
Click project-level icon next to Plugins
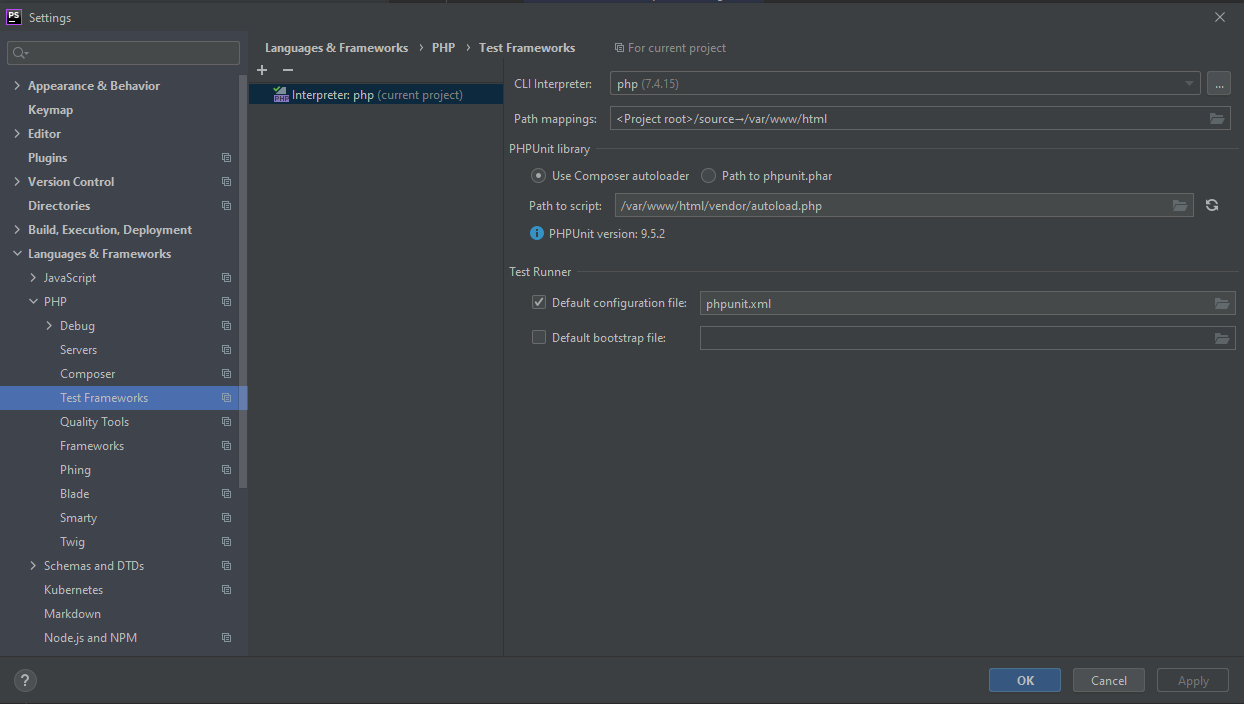(x=226, y=158)
